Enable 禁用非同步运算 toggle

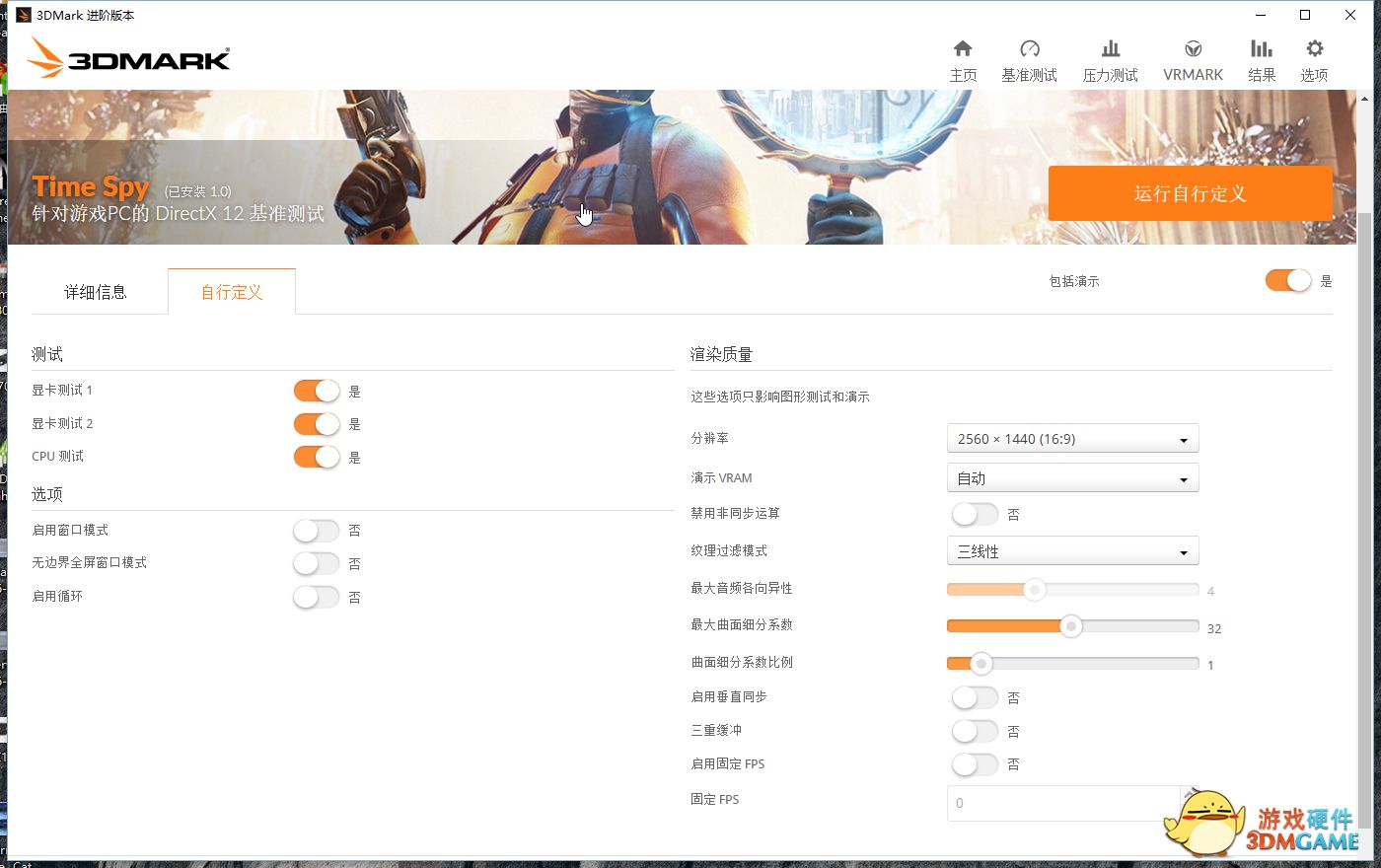[x=976, y=514]
